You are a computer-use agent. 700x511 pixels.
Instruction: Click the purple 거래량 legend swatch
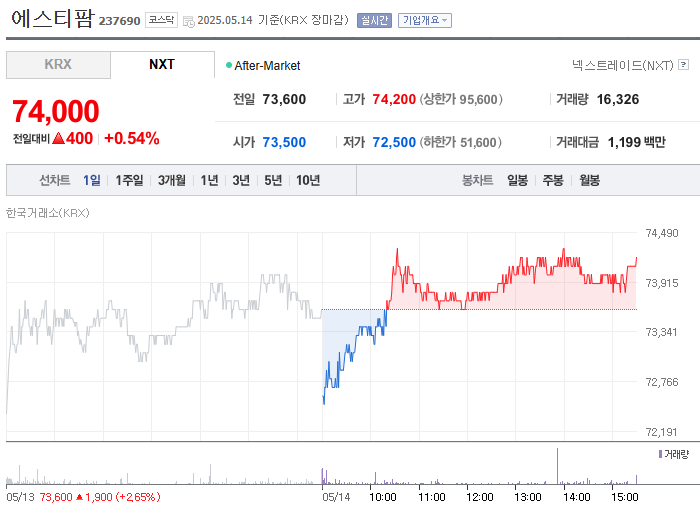tap(660, 454)
